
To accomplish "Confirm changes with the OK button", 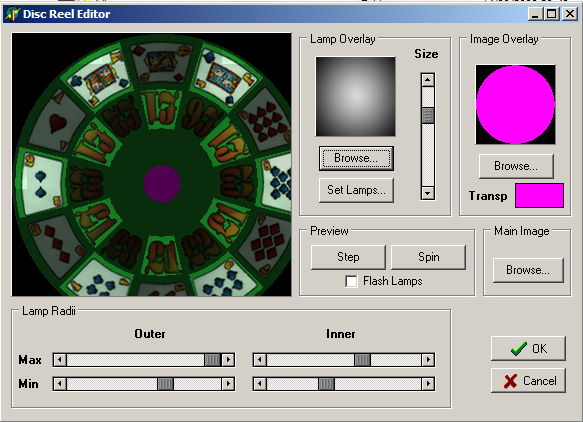I will (x=528, y=348).
